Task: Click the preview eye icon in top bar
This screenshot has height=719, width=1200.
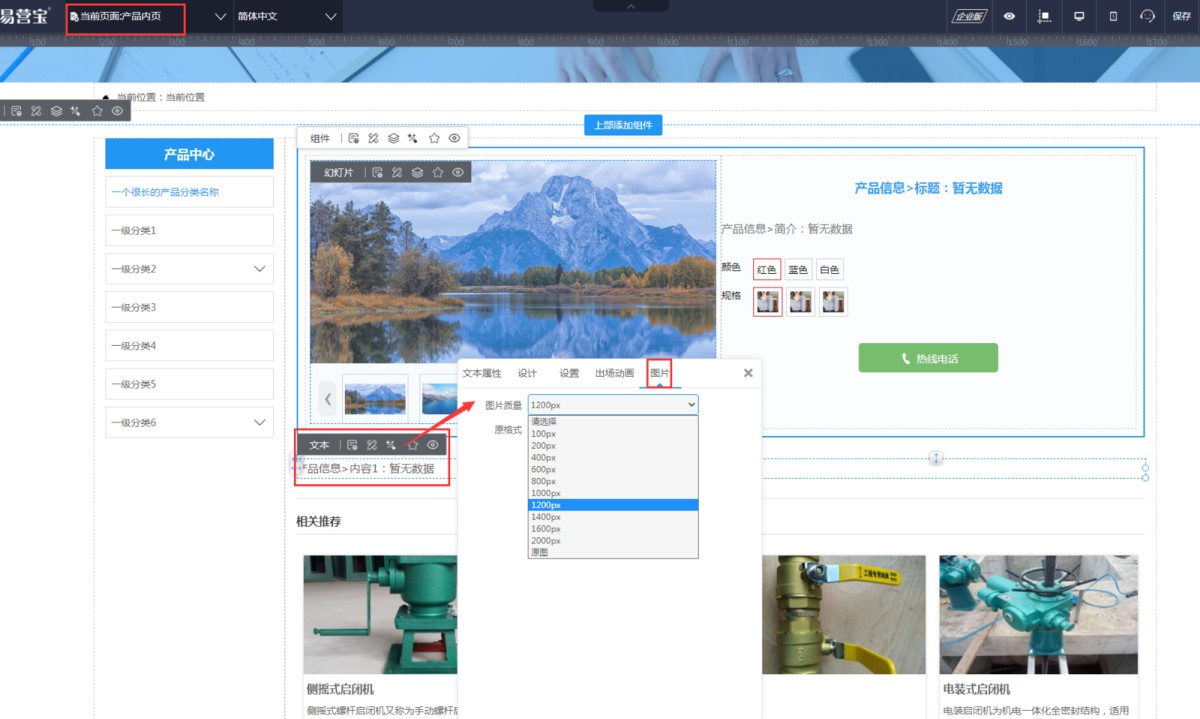Action: click(x=1010, y=16)
